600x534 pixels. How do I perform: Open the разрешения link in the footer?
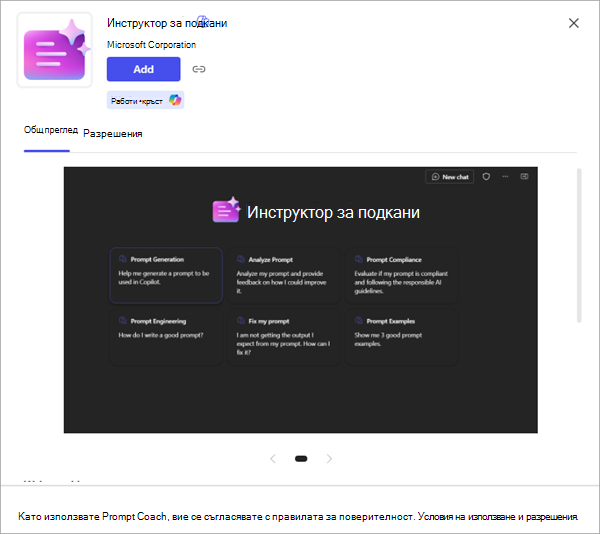pyautogui.click(x=552, y=517)
